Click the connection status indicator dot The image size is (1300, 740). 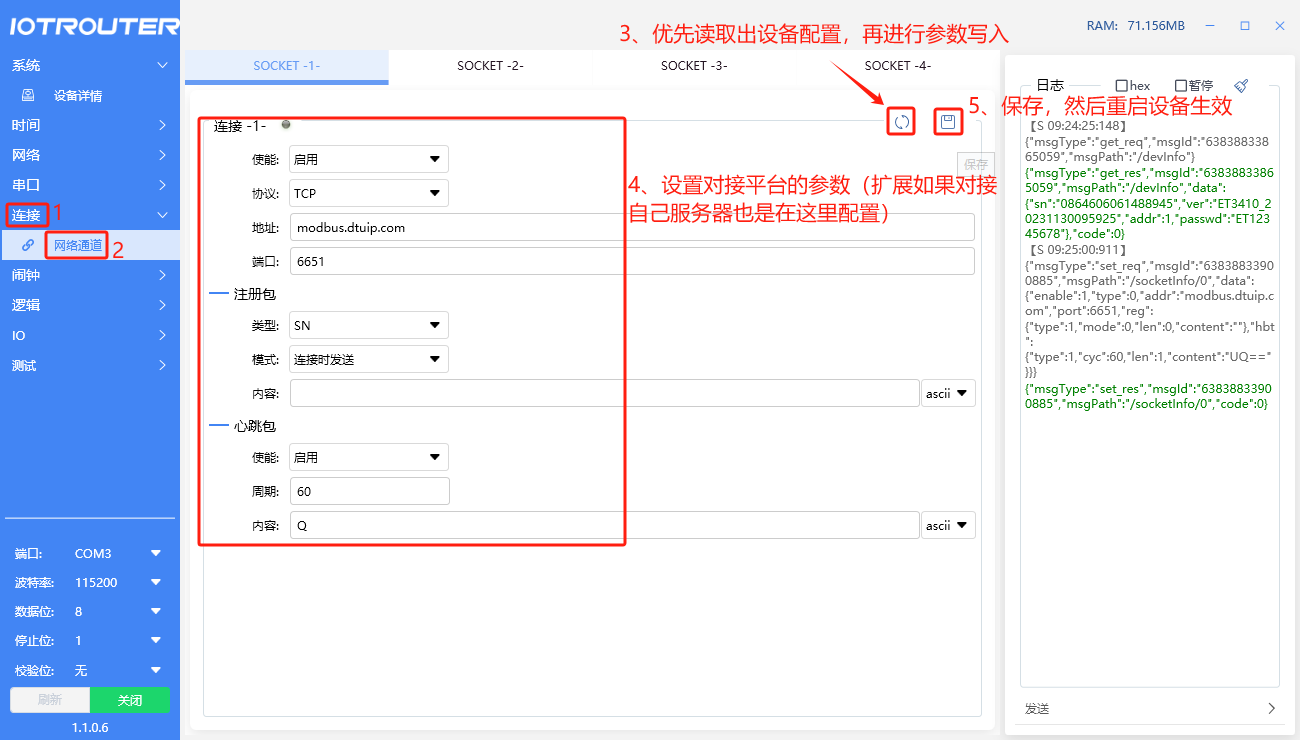pyautogui.click(x=286, y=125)
